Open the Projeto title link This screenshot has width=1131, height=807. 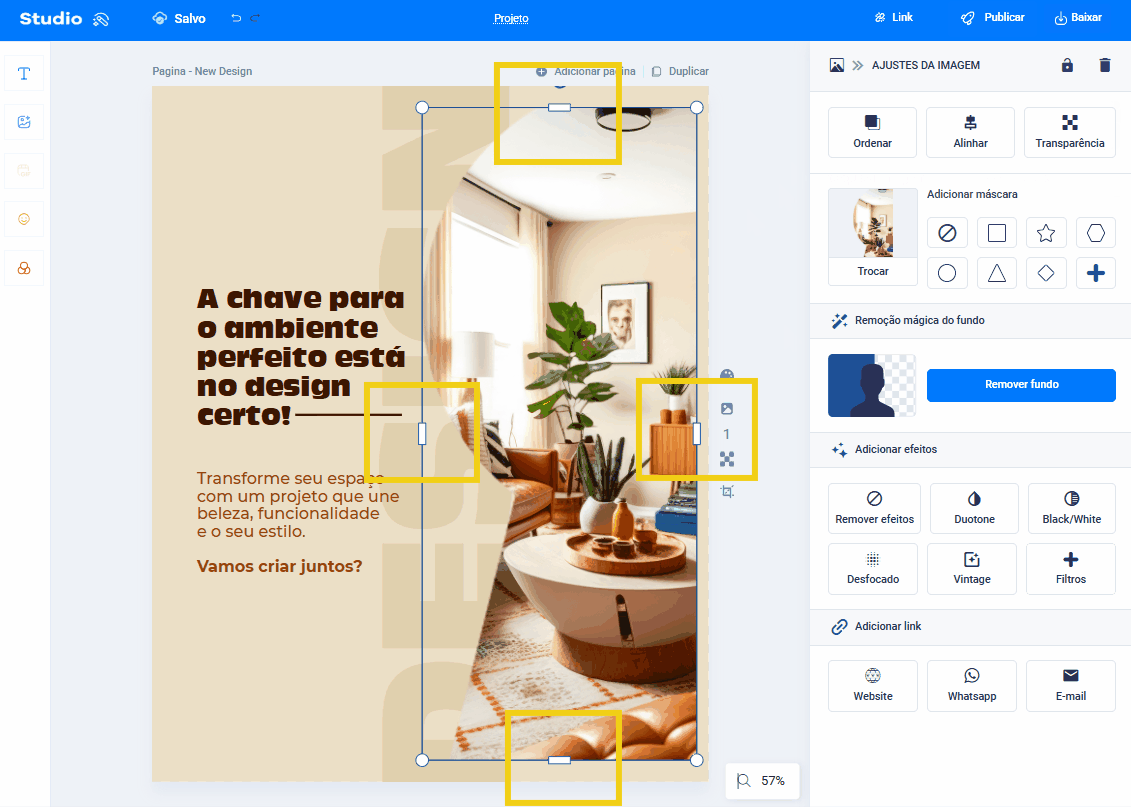511,18
